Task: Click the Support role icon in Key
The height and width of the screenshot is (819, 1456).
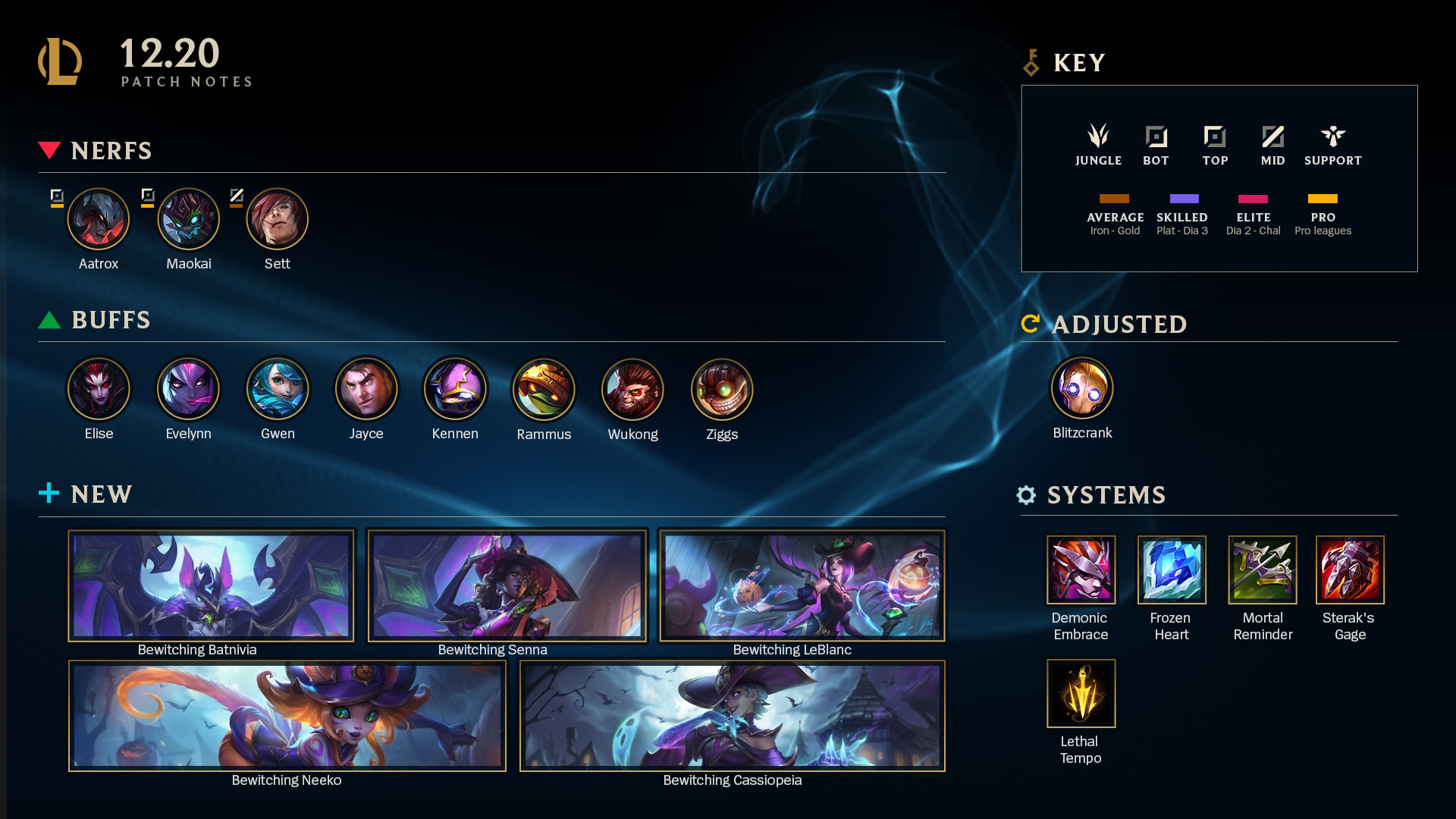Action: click(x=1332, y=136)
